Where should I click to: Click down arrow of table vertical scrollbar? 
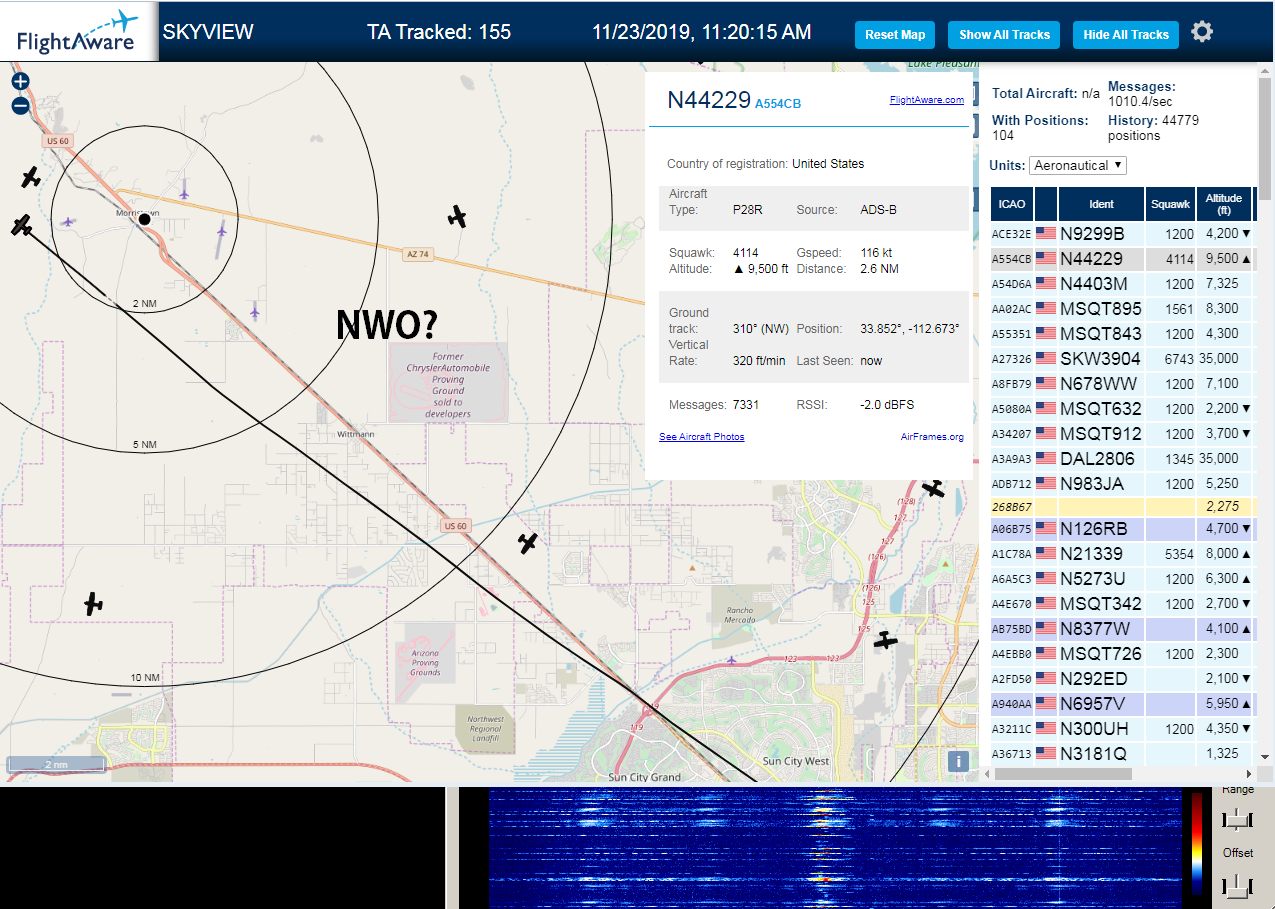tap(1265, 757)
